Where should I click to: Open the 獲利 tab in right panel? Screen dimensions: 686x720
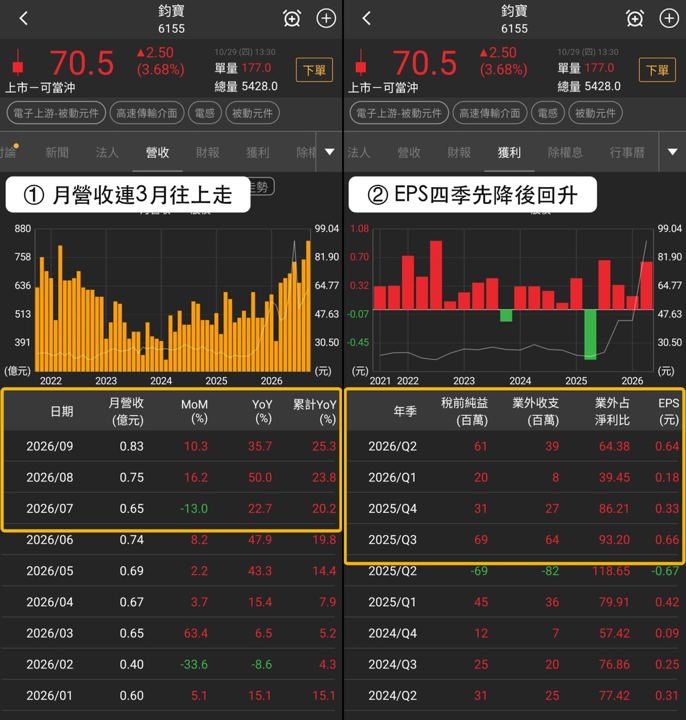pos(509,152)
